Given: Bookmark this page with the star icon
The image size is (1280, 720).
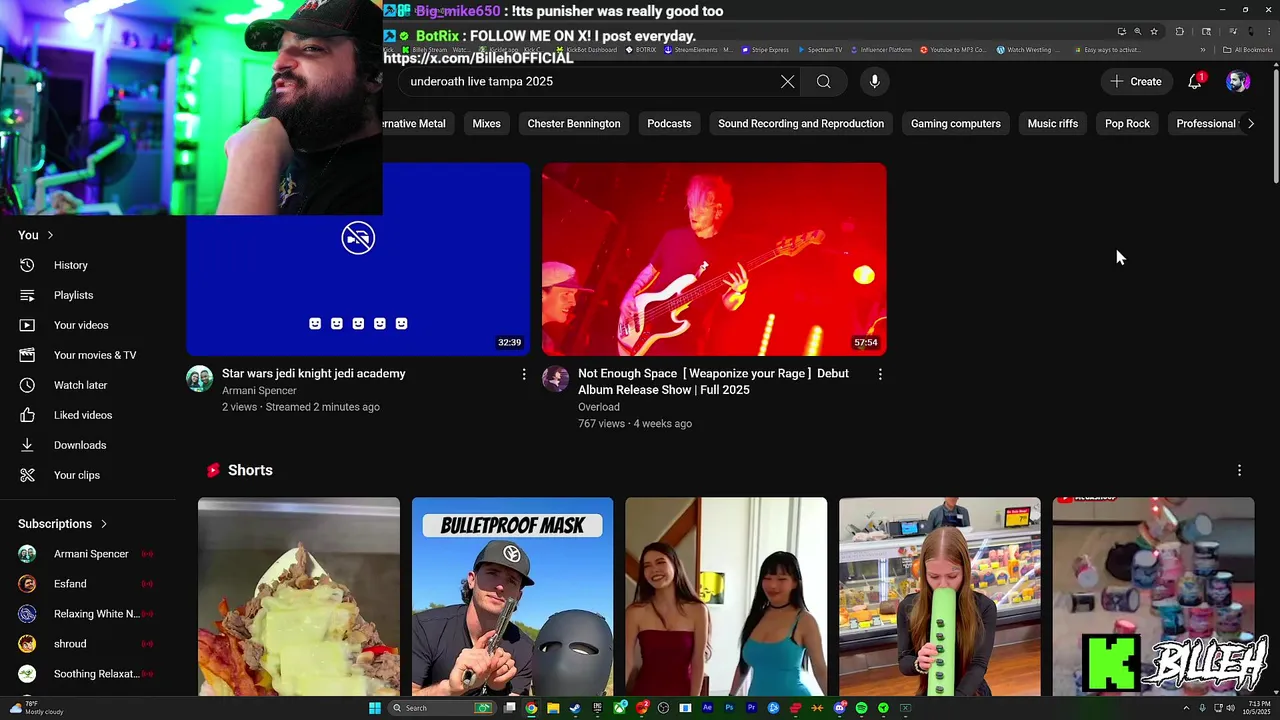Looking at the screenshot, I should pyautogui.click(x=1154, y=32).
